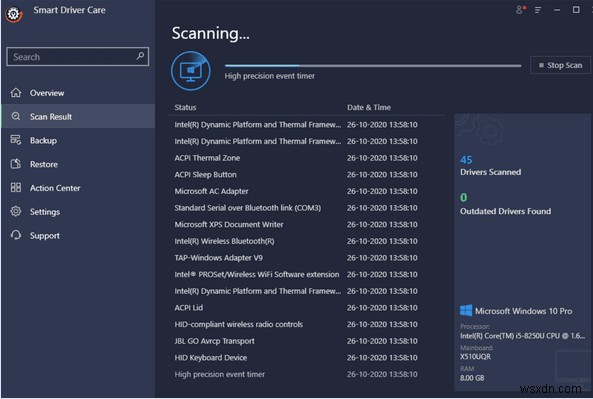Click the 8.00 GB RAM value
Screen dimensions: 593x399
pos(472,377)
